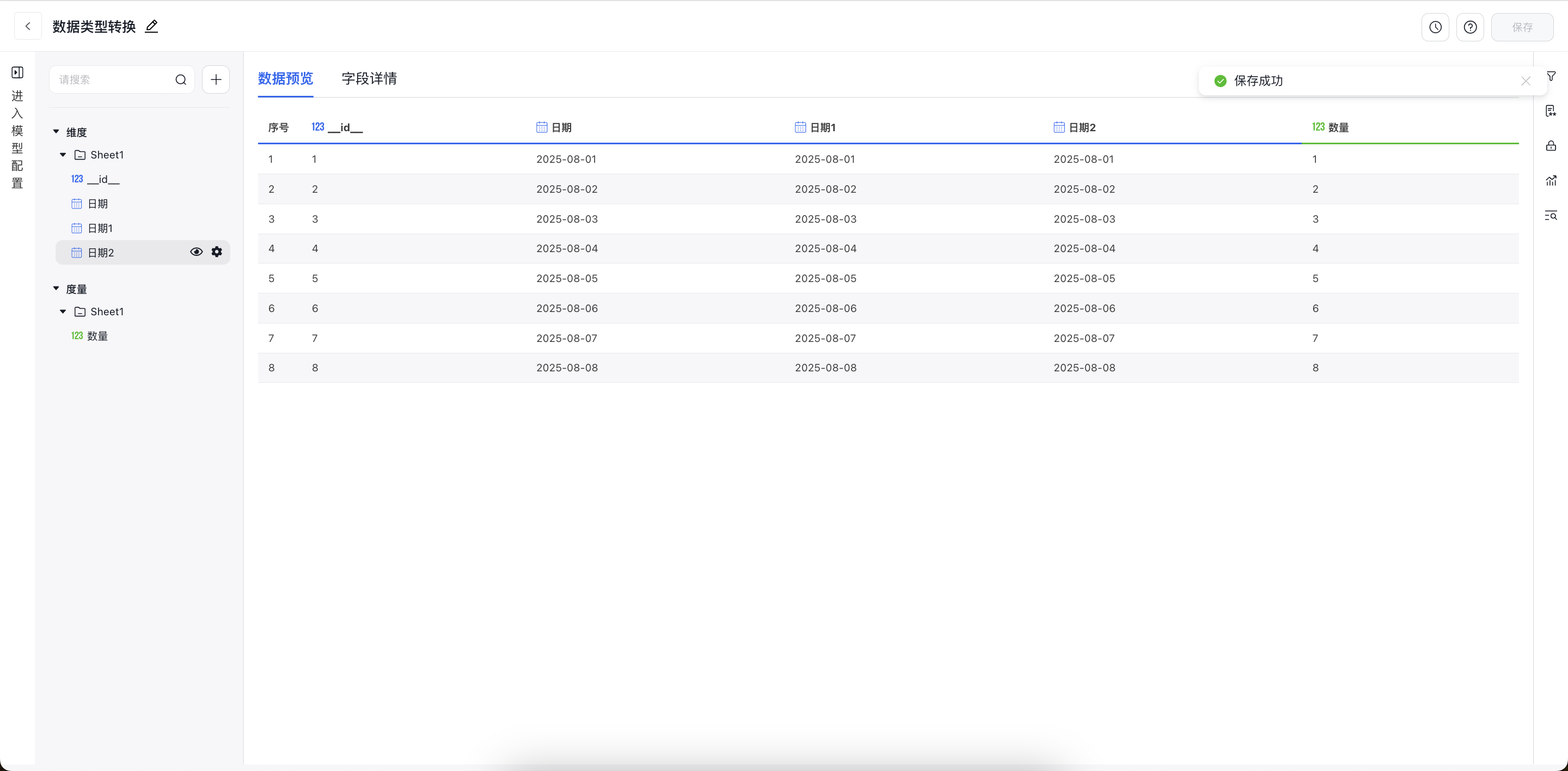Open the lock permissions icon
Screen dimensions: 1568x771
tap(1551, 145)
